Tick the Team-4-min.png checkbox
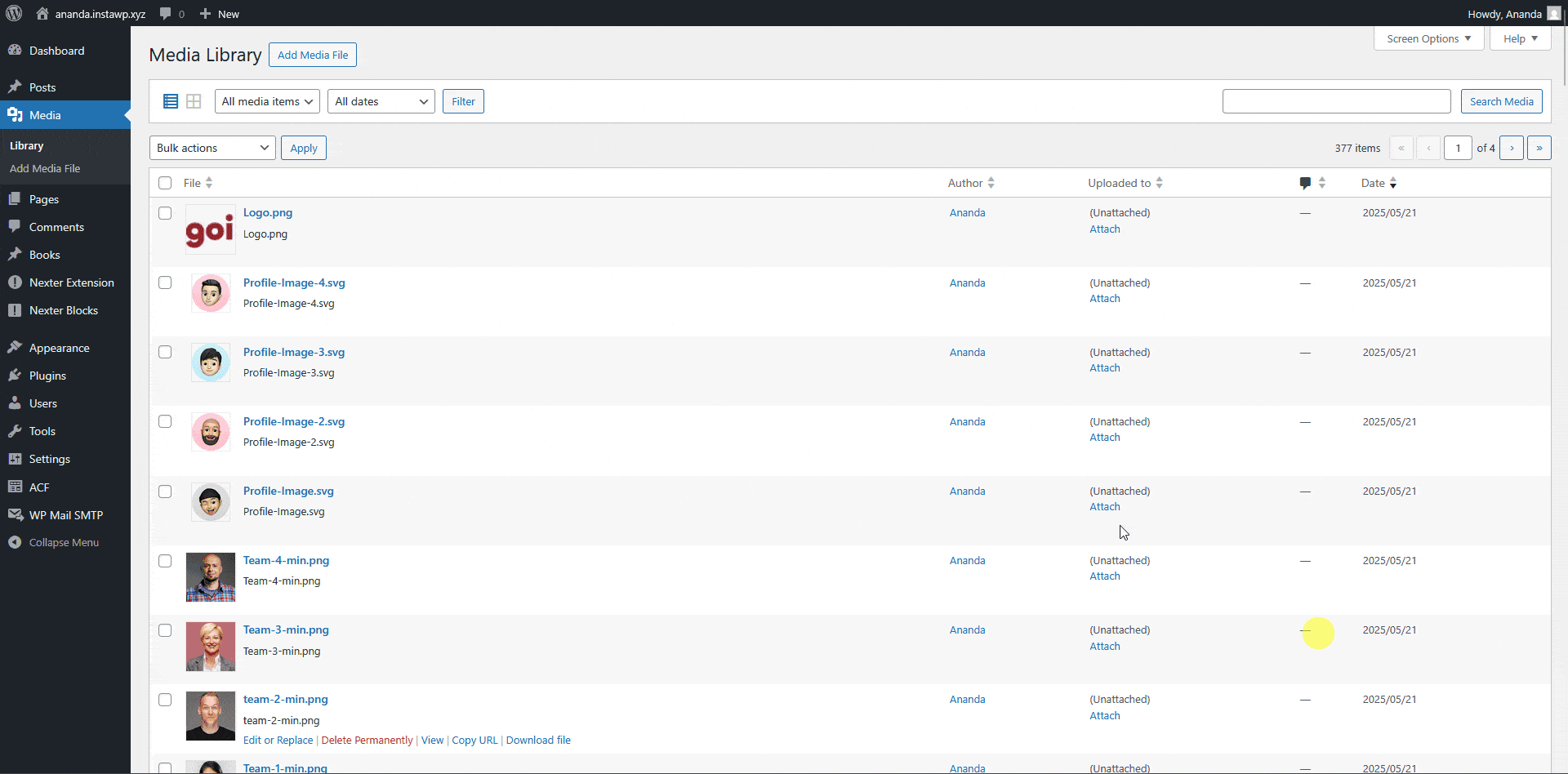This screenshot has width=1568, height=774. tap(165, 561)
